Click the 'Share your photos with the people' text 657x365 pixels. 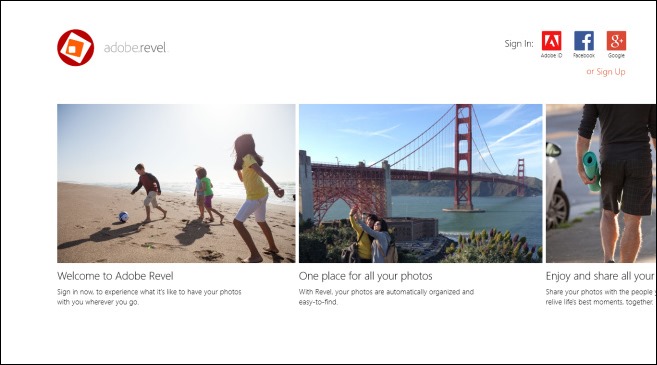pos(600,297)
